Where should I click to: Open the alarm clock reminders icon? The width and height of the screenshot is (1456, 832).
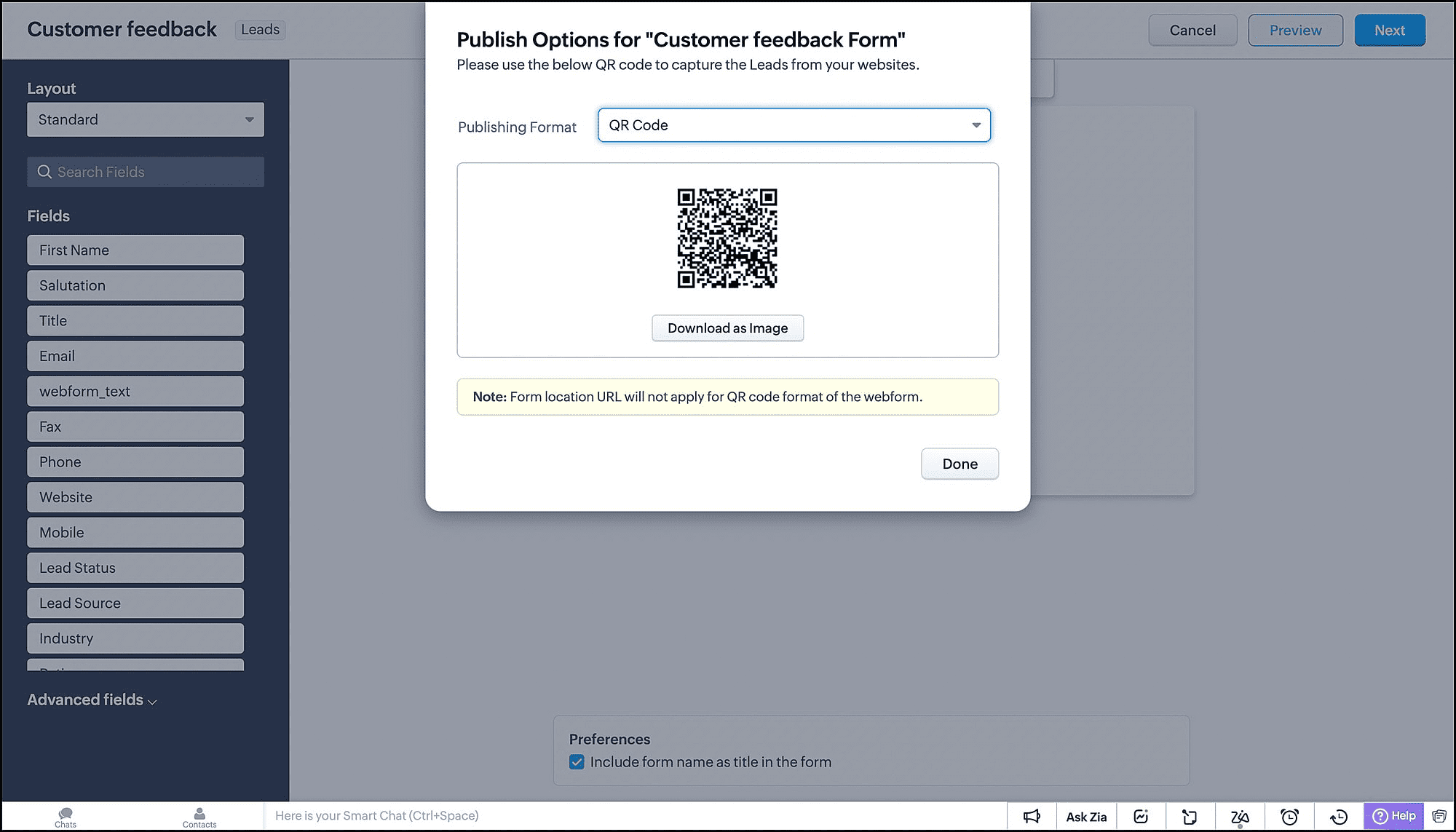pyautogui.click(x=1289, y=816)
